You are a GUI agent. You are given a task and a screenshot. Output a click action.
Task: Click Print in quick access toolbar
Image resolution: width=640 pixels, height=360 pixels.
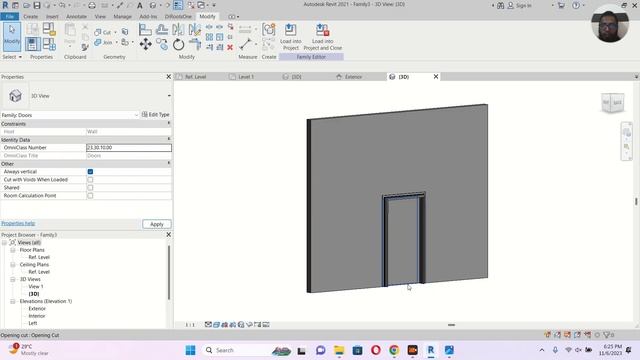92,5
